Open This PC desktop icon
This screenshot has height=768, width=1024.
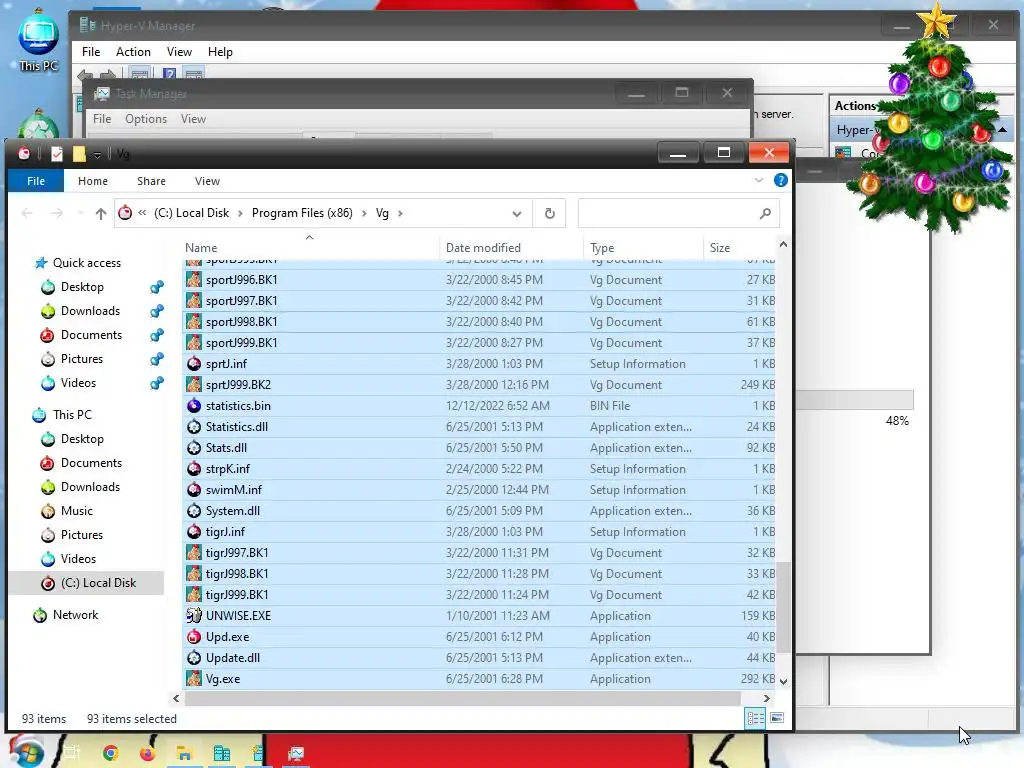(x=38, y=40)
